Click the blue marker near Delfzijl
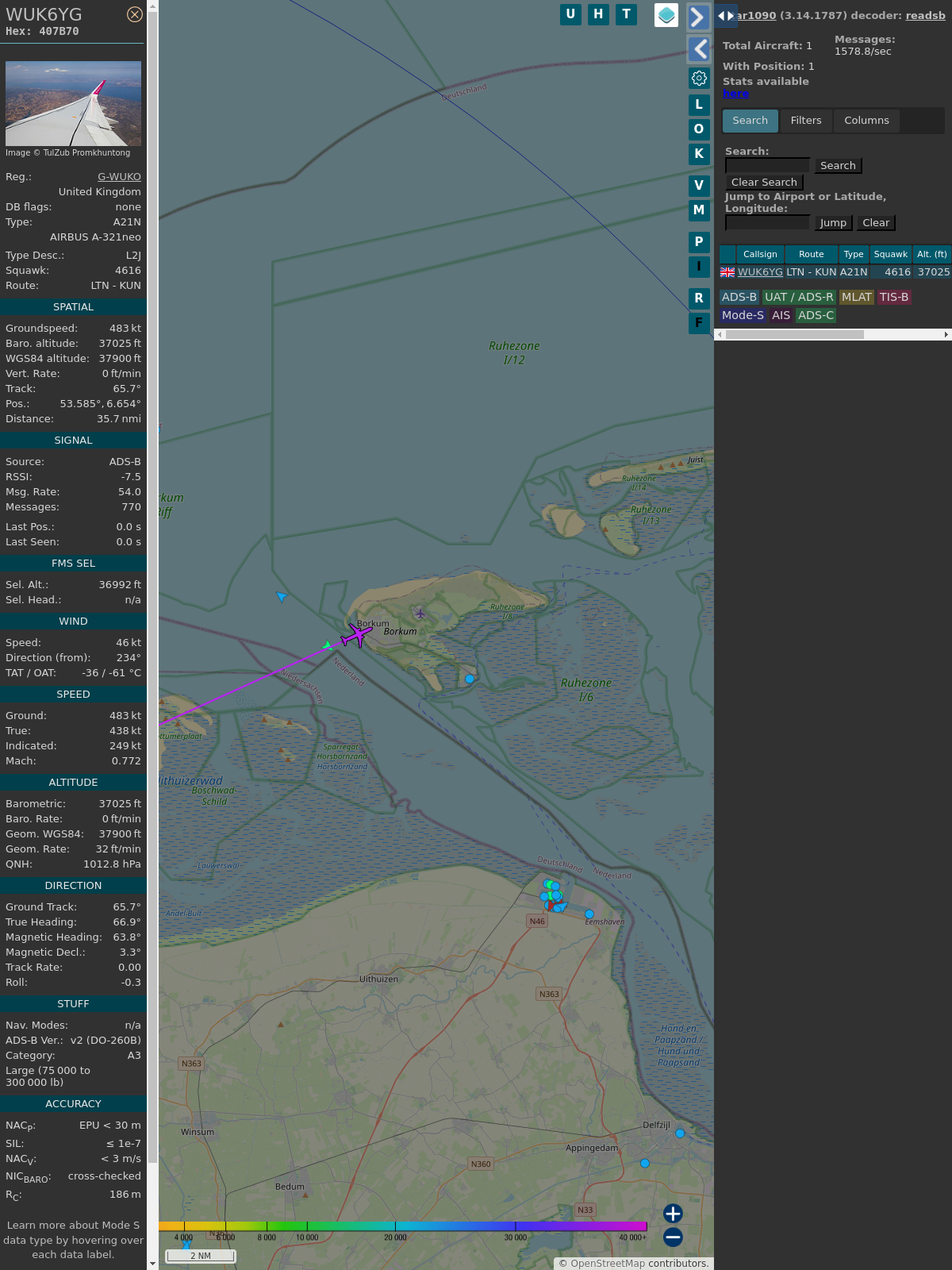 click(680, 1133)
